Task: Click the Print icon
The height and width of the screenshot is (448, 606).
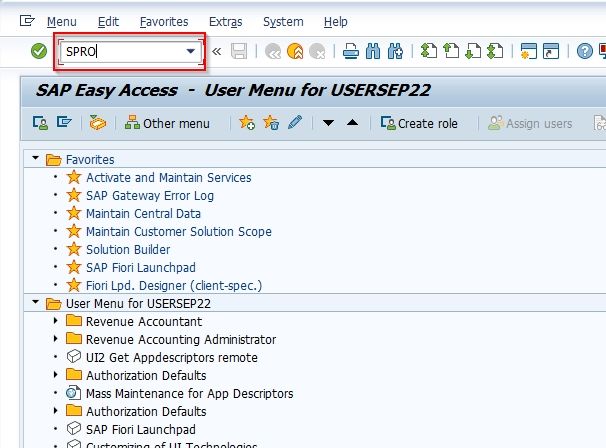Action: (x=351, y=51)
